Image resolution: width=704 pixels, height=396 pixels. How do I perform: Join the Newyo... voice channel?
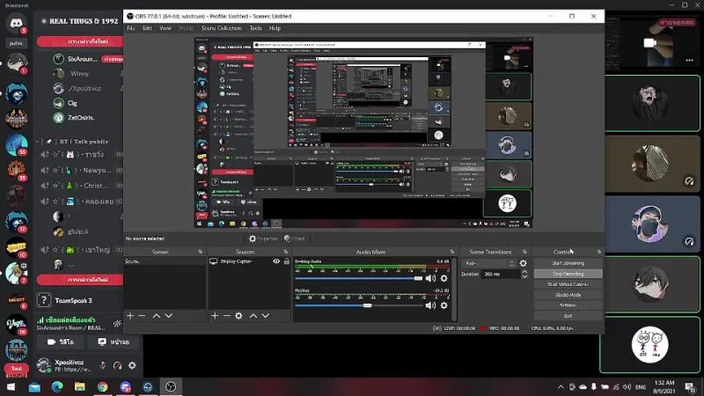[x=81, y=170]
